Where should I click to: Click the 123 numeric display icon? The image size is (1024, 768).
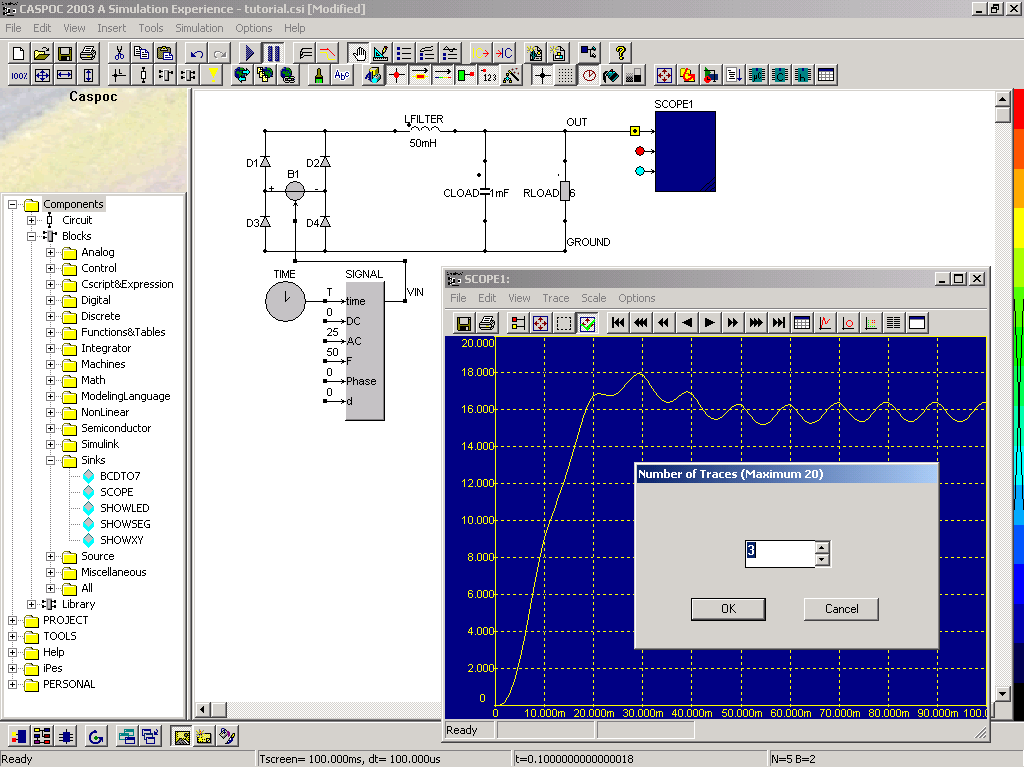tap(489, 76)
